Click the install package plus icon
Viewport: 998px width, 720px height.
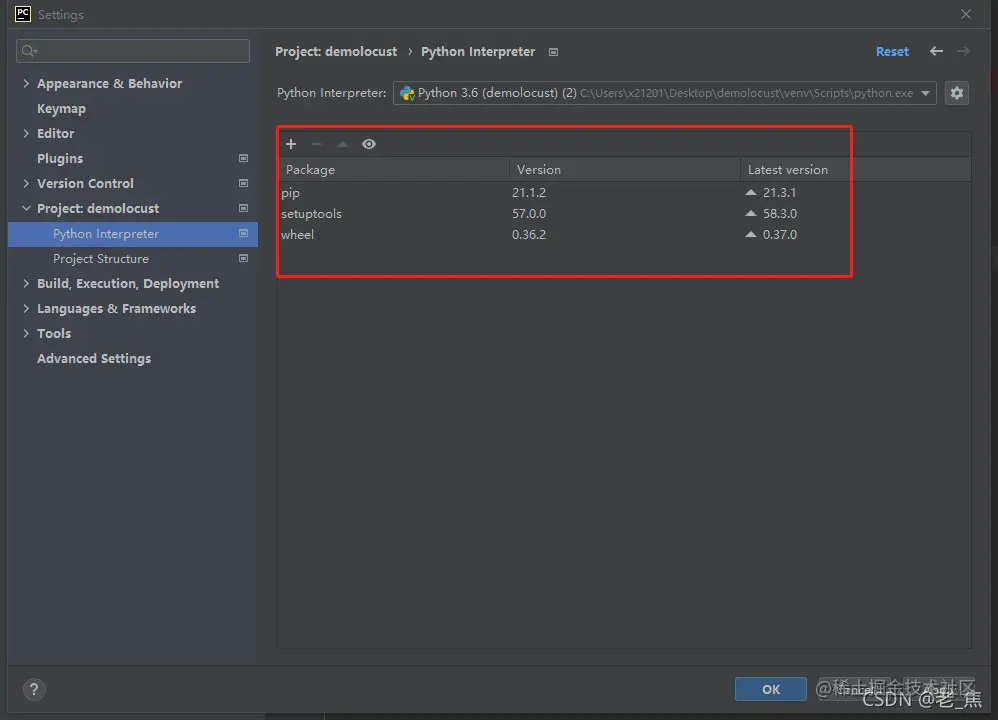pos(291,144)
